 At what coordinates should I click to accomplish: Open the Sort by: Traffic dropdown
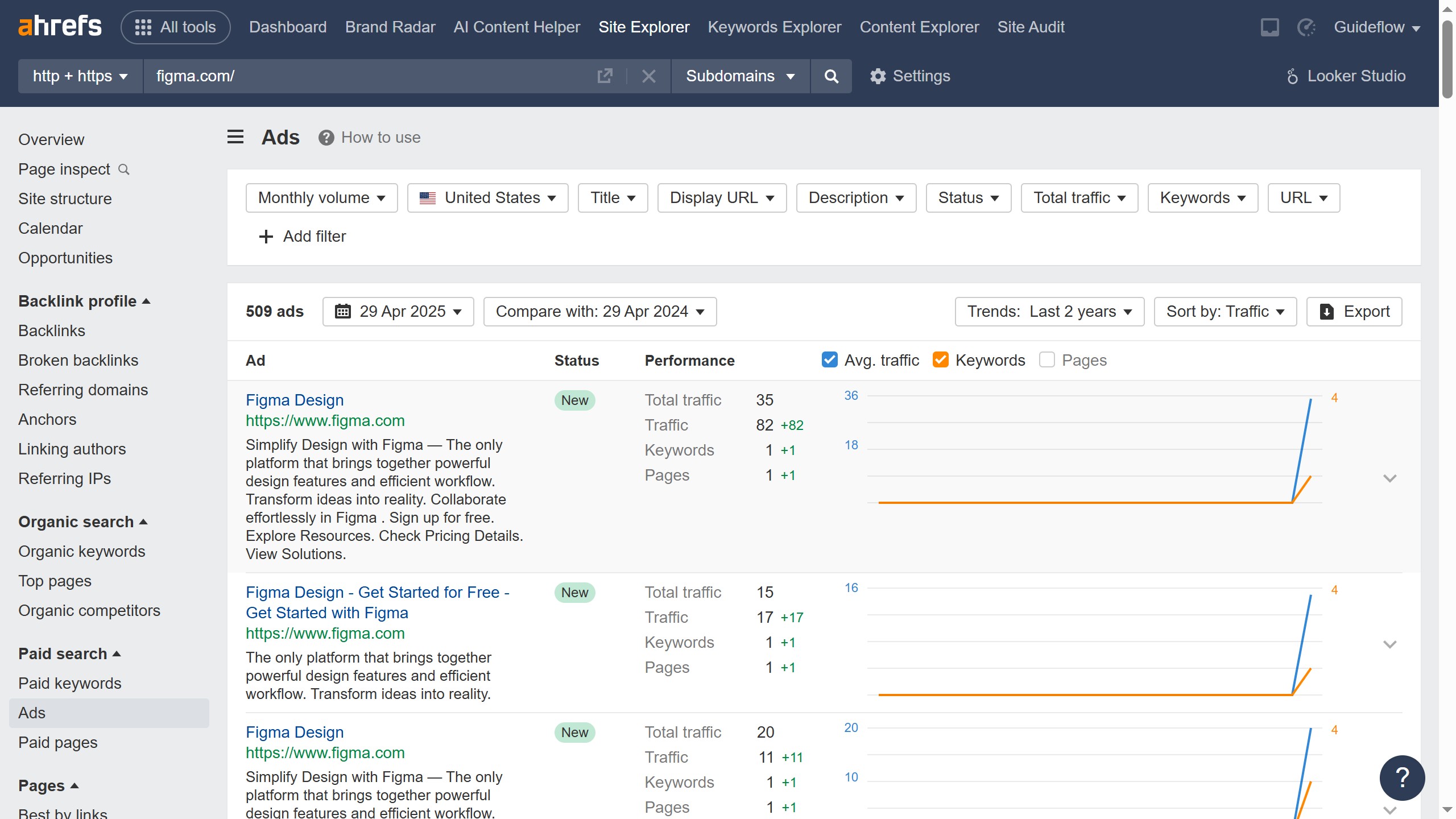pyautogui.click(x=1225, y=312)
